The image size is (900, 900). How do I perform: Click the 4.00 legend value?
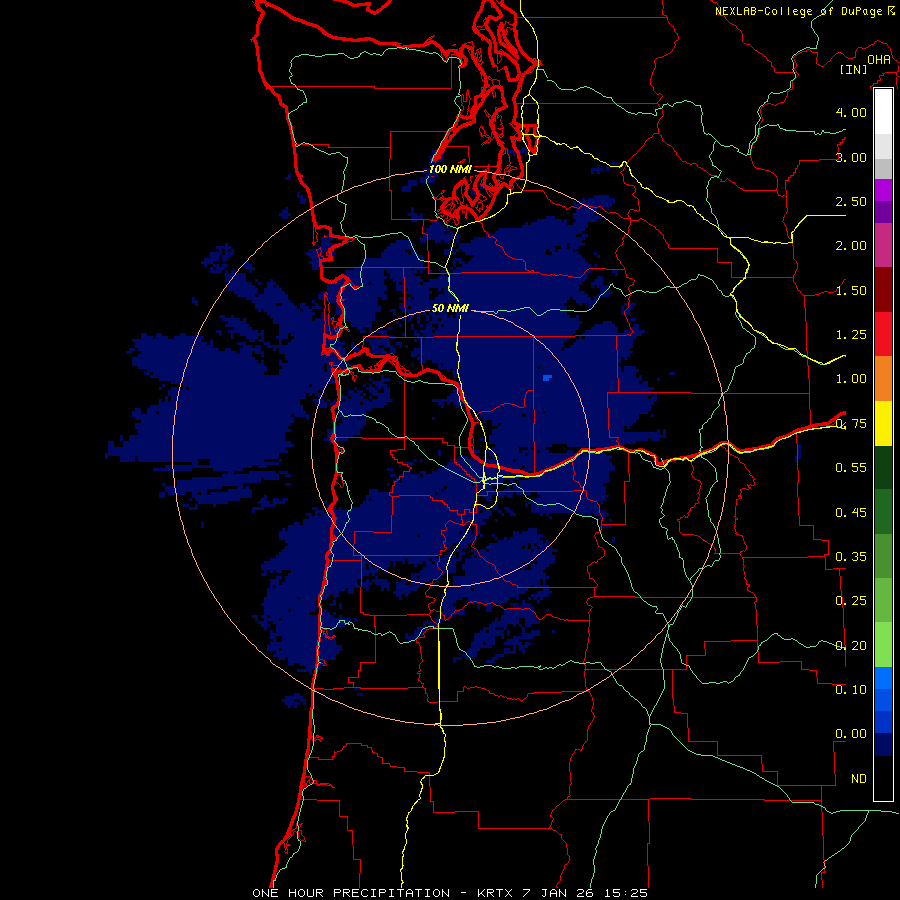pyautogui.click(x=851, y=112)
